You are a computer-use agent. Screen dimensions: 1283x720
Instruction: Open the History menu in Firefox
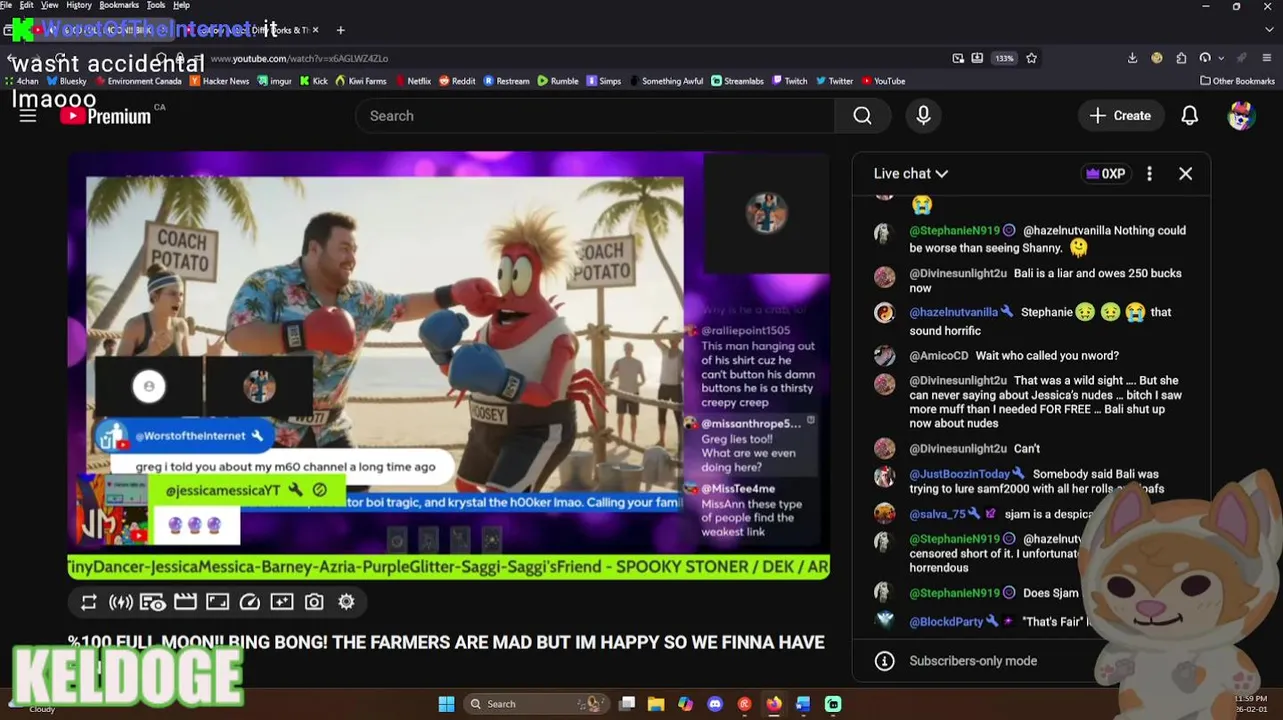pyautogui.click(x=79, y=5)
